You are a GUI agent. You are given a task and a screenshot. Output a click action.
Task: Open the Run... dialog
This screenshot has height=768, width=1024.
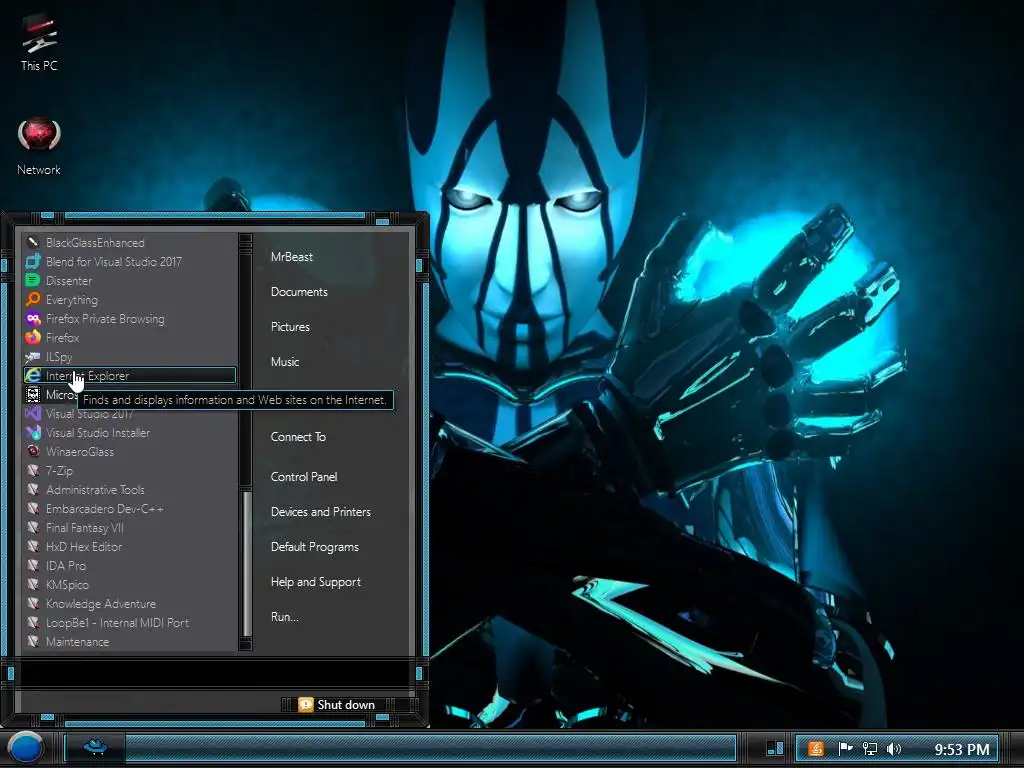point(285,617)
